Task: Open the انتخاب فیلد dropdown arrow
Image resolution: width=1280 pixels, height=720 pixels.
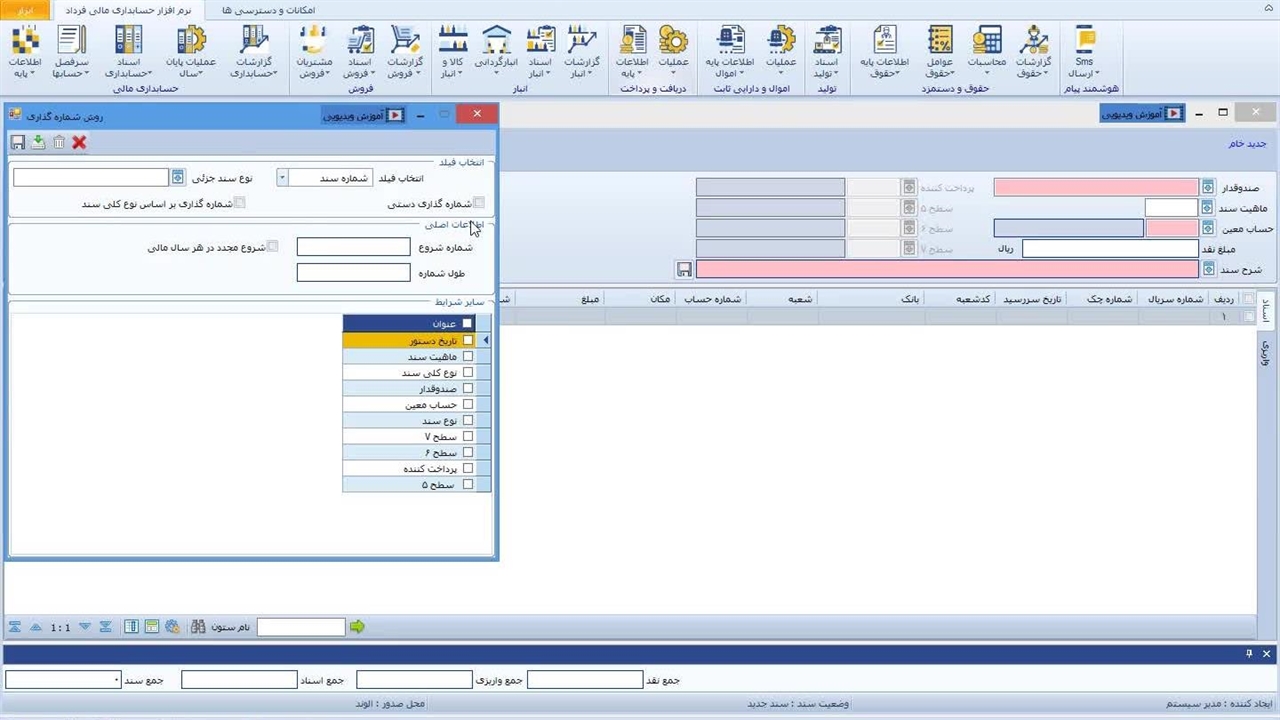Action: pos(282,177)
